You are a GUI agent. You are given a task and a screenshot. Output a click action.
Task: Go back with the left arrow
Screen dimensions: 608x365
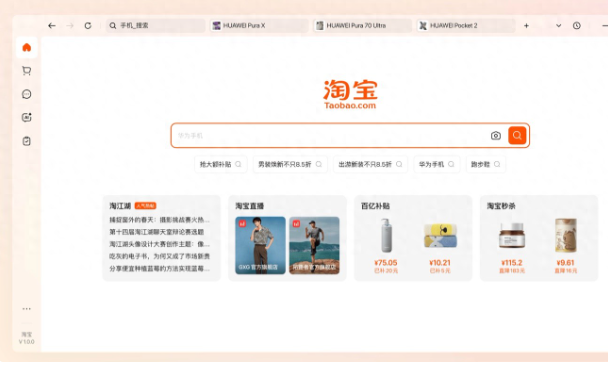tap(52, 26)
